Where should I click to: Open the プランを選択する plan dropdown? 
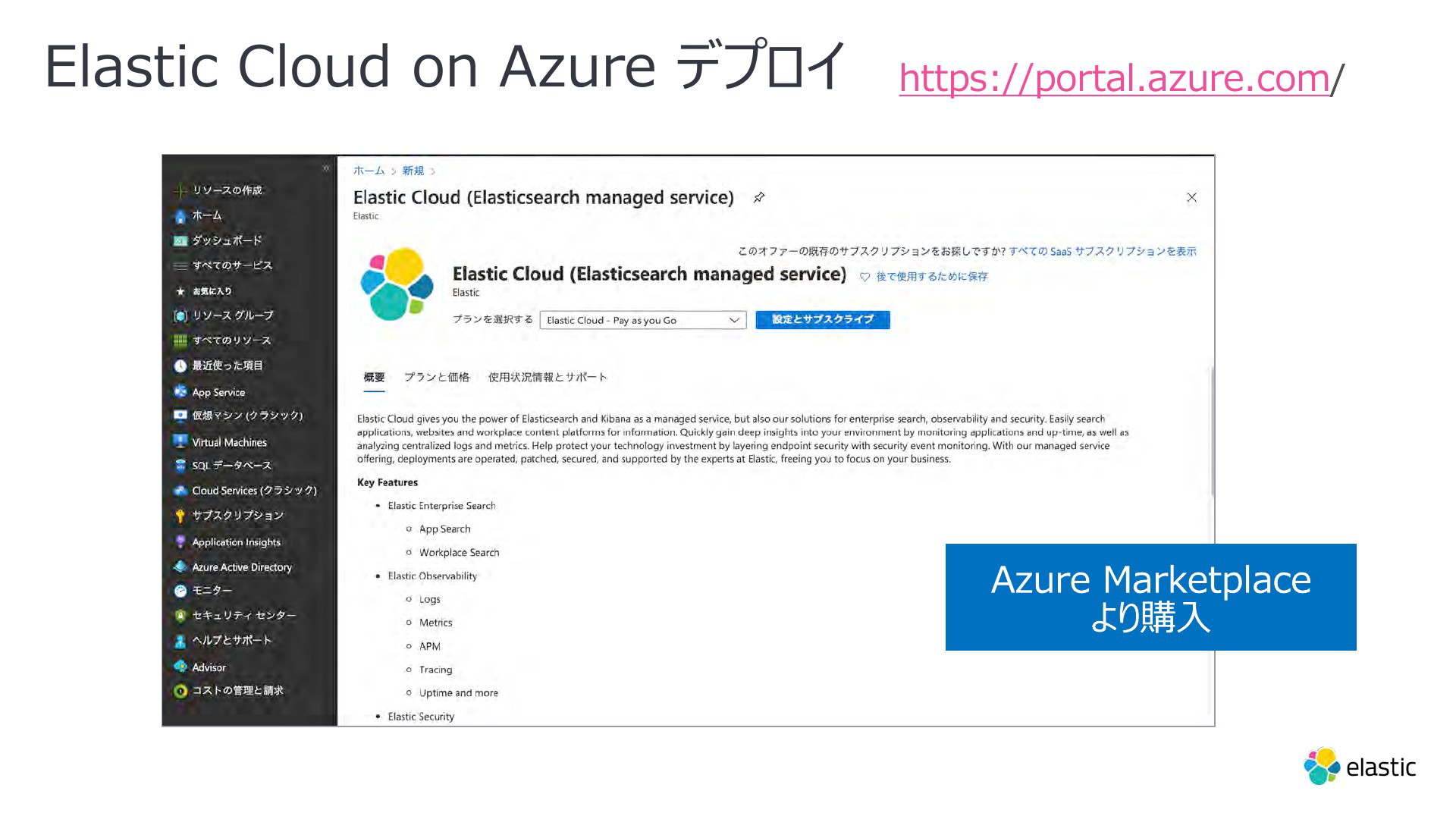click(x=642, y=320)
